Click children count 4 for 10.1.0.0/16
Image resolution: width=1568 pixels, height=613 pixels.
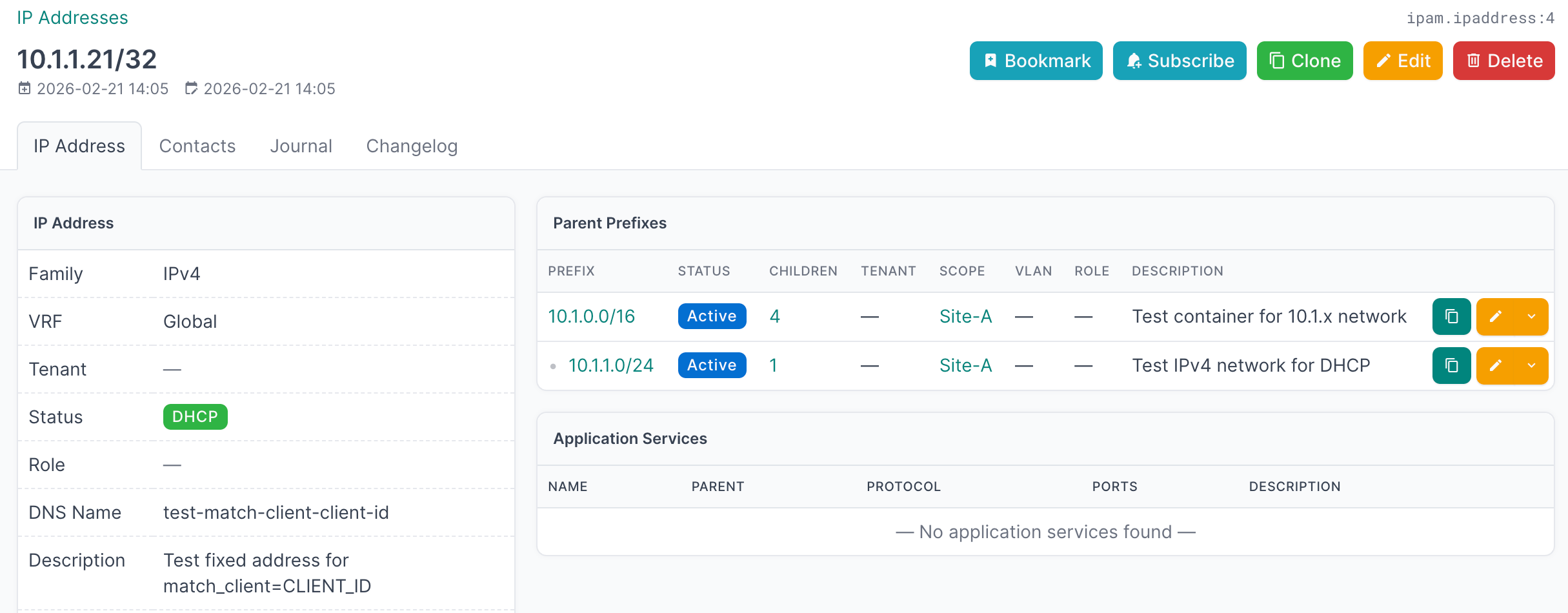774,317
